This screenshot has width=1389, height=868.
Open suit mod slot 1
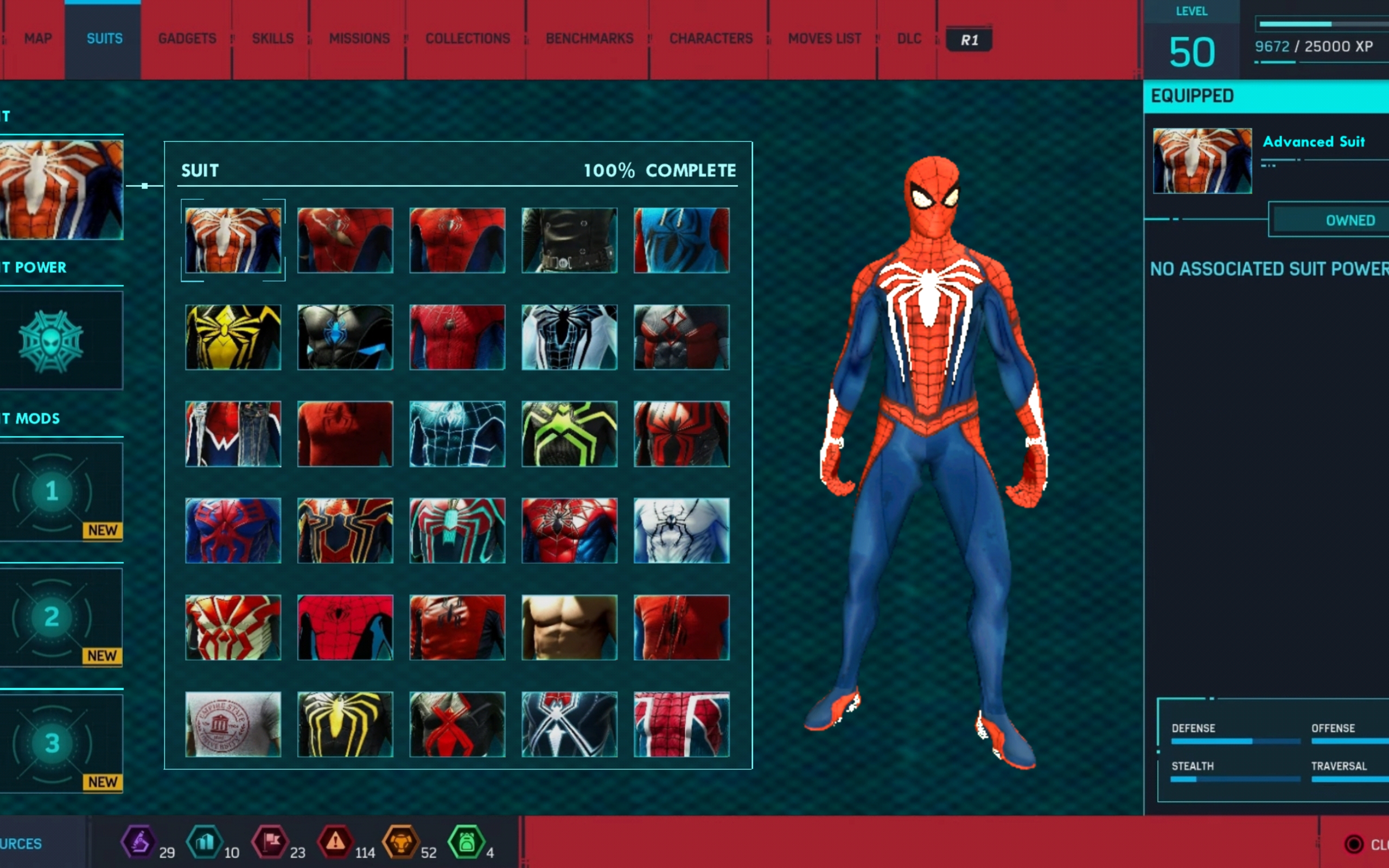53,492
